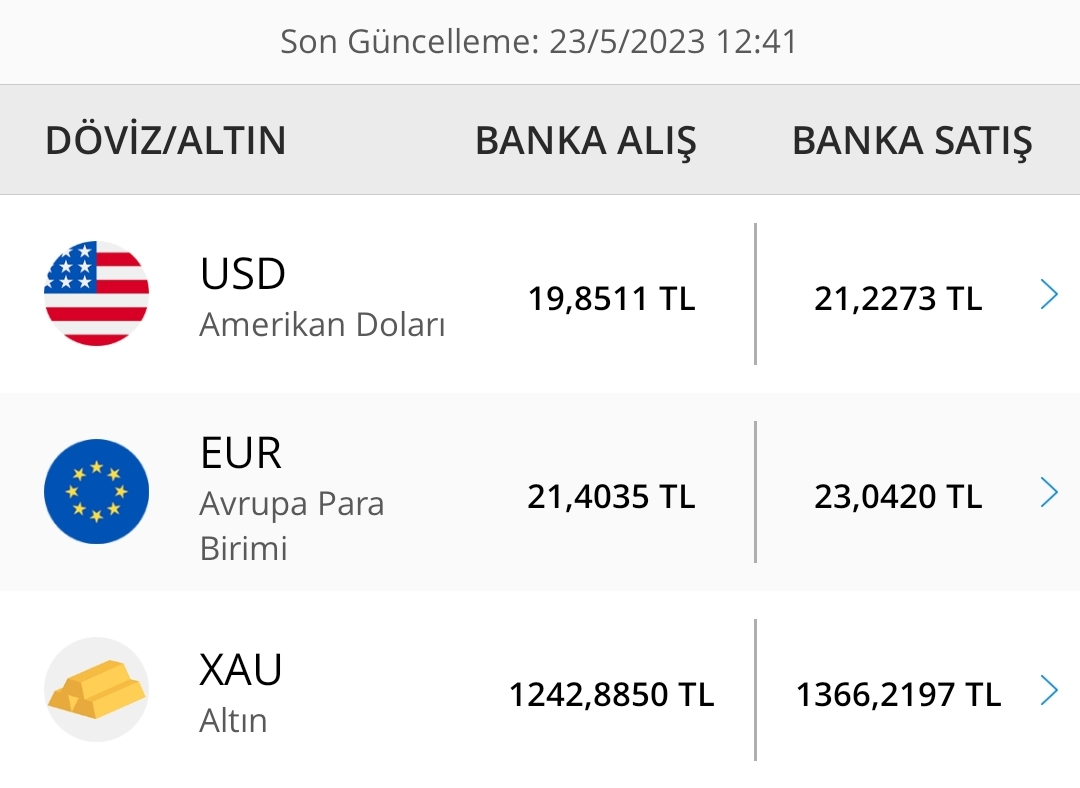
Task: Tap the gold bars icon
Action: click(96, 690)
